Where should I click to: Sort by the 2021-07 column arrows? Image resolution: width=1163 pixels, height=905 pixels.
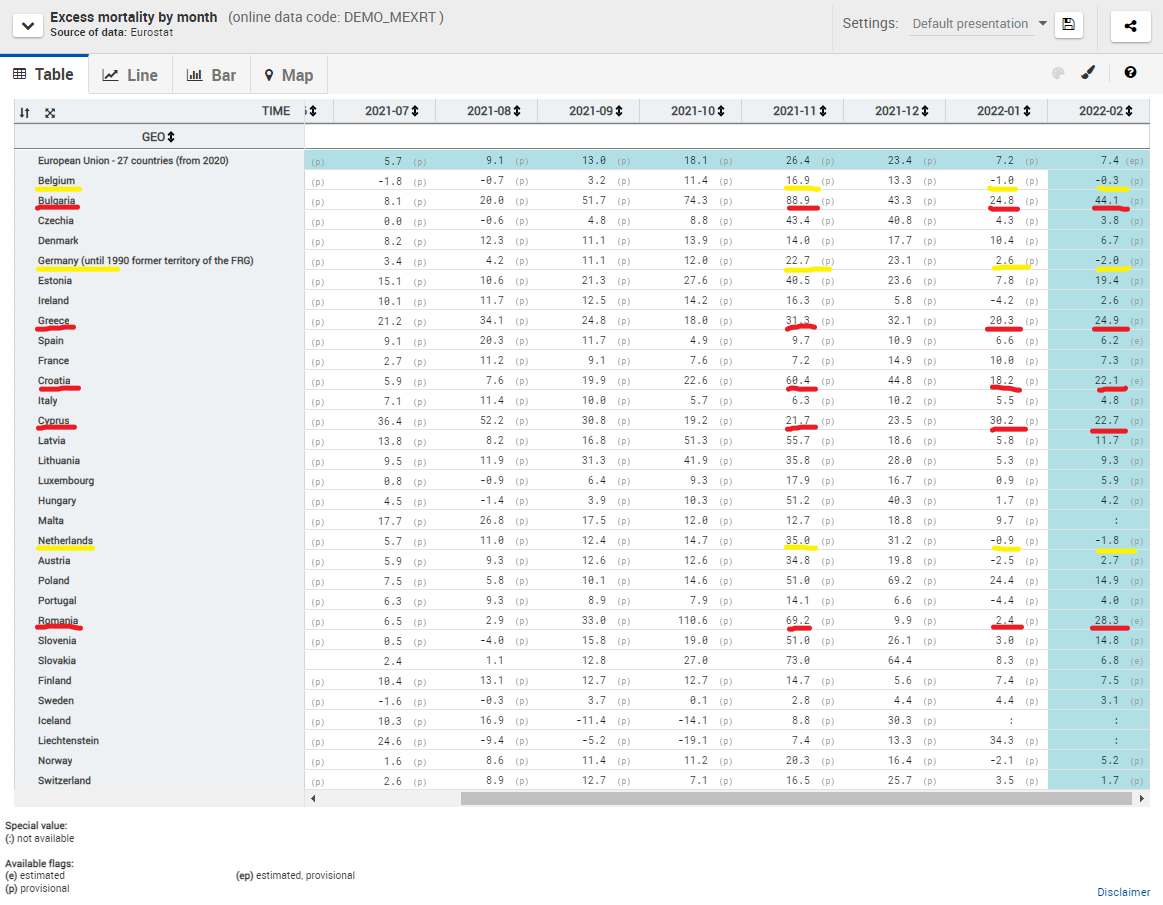point(415,111)
